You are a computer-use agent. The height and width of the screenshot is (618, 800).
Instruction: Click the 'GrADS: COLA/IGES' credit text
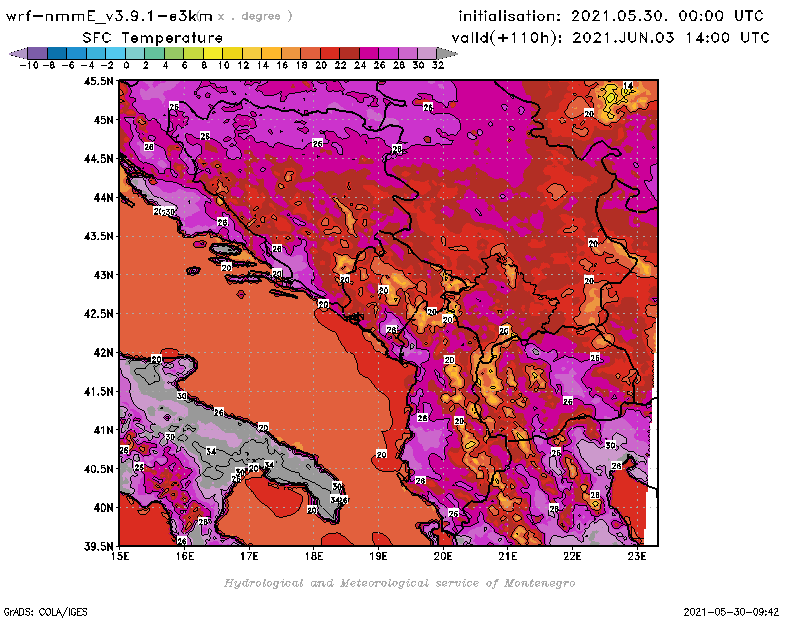tap(45, 612)
